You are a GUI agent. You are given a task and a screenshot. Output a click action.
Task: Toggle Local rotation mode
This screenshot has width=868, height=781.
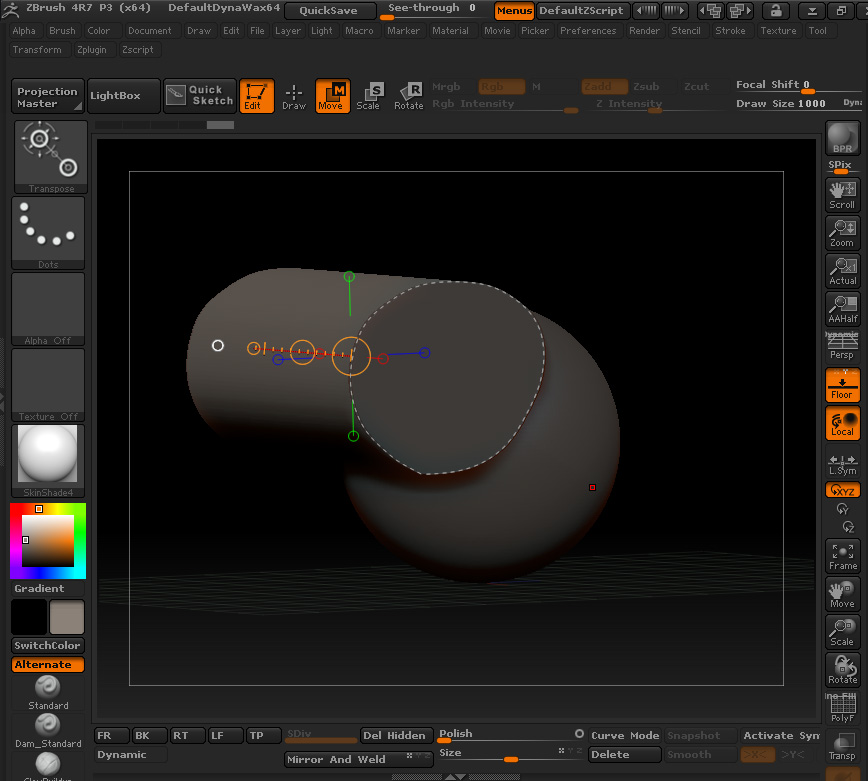tap(843, 423)
